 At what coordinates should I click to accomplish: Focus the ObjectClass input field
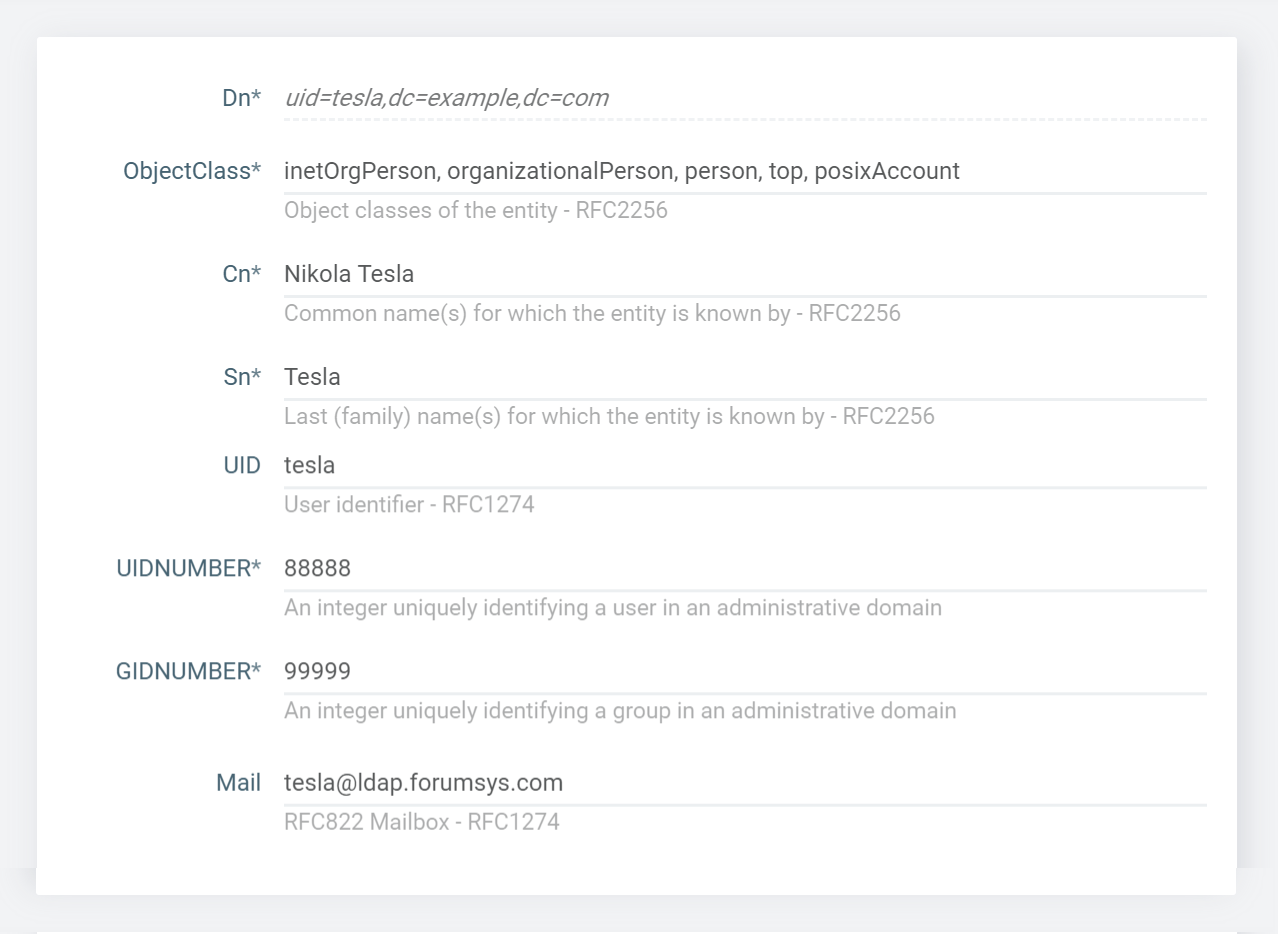744,171
